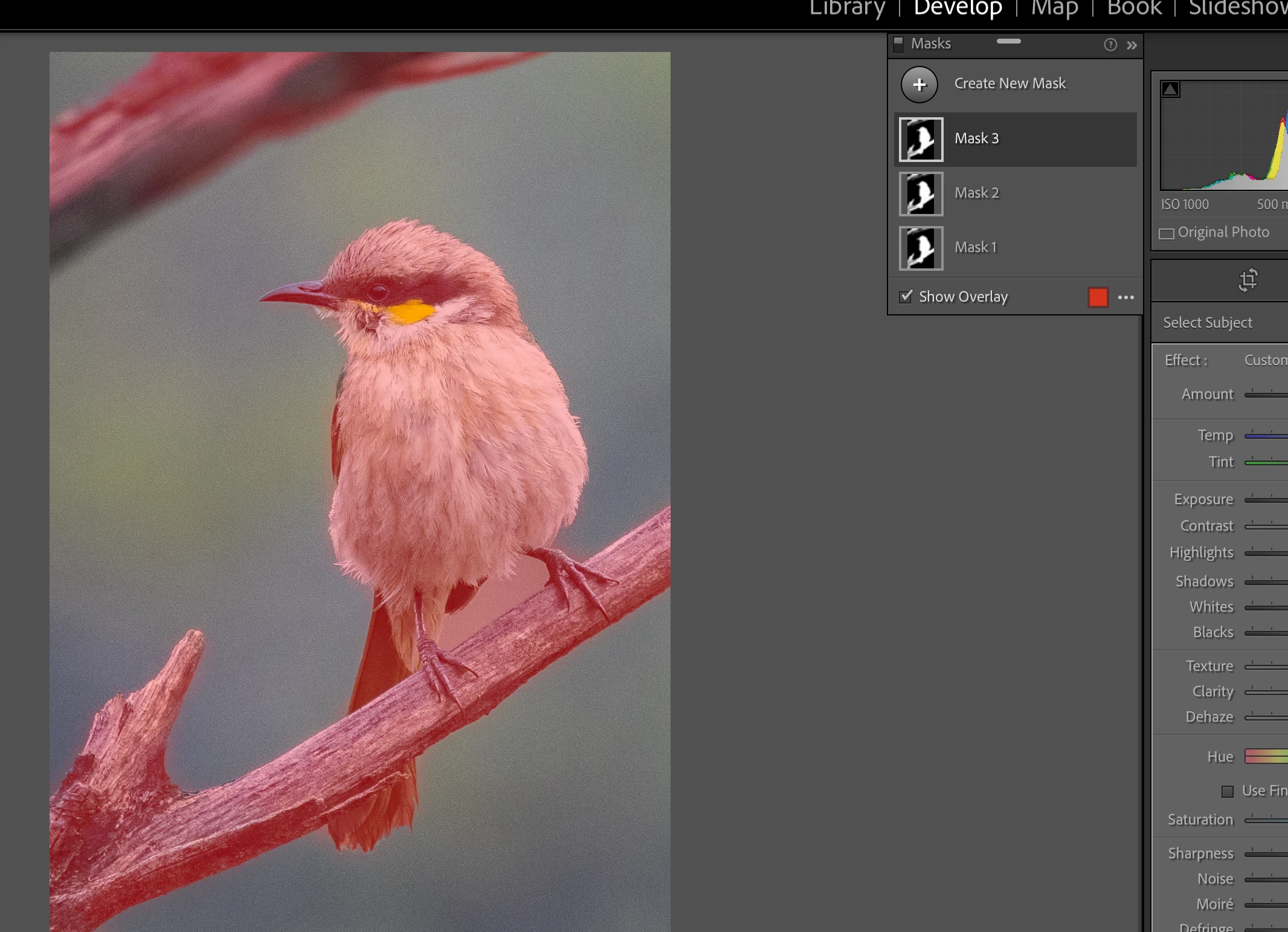
Task: Toggle shadow clipping triangle in histogram
Action: 1170,89
